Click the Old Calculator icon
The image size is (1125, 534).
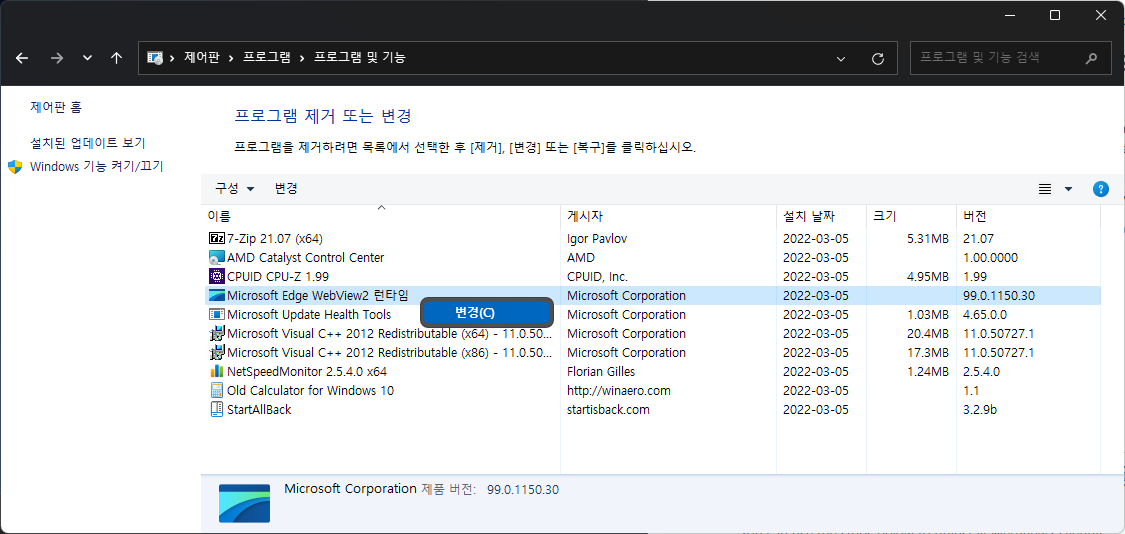click(216, 390)
